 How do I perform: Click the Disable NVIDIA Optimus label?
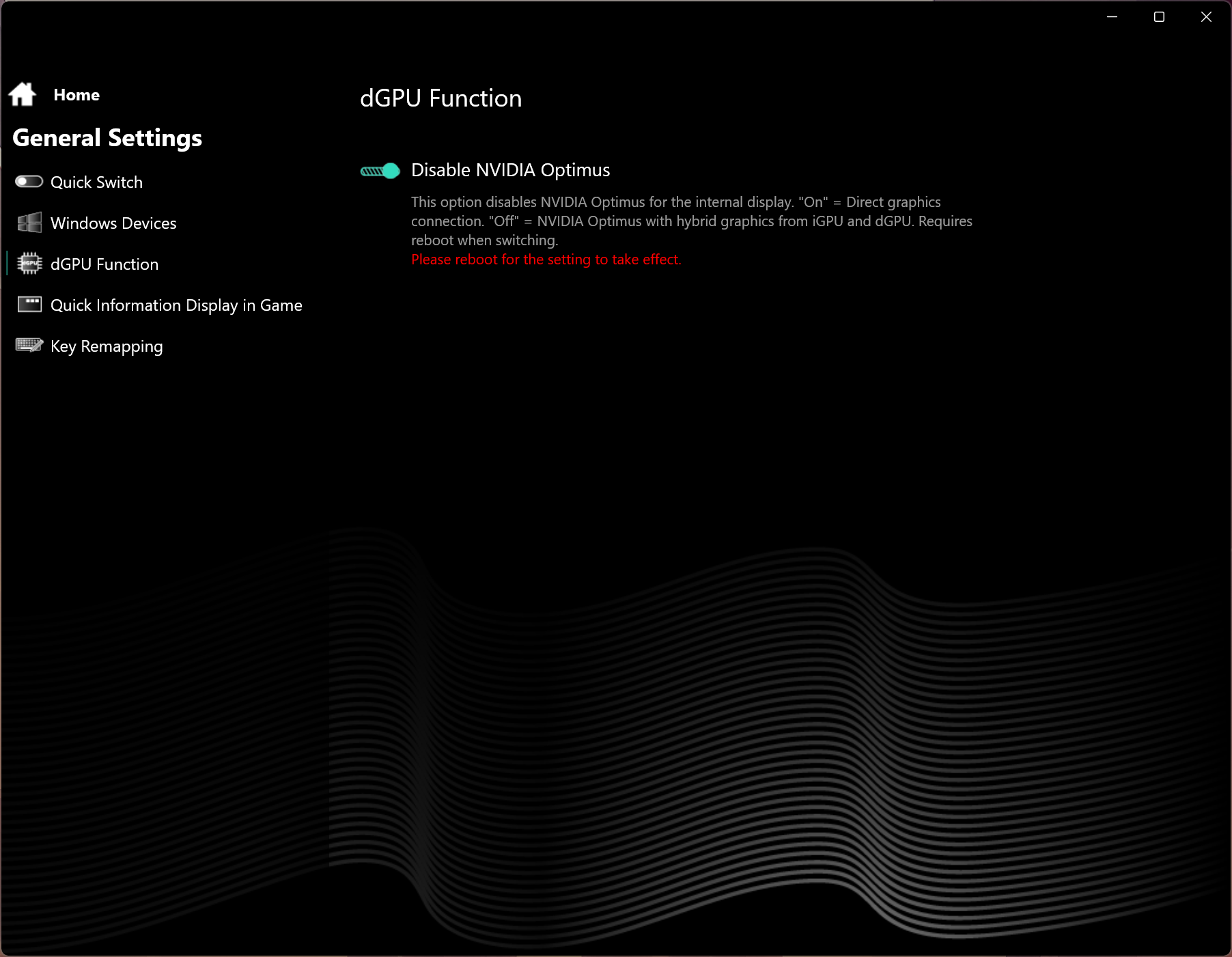click(x=511, y=170)
